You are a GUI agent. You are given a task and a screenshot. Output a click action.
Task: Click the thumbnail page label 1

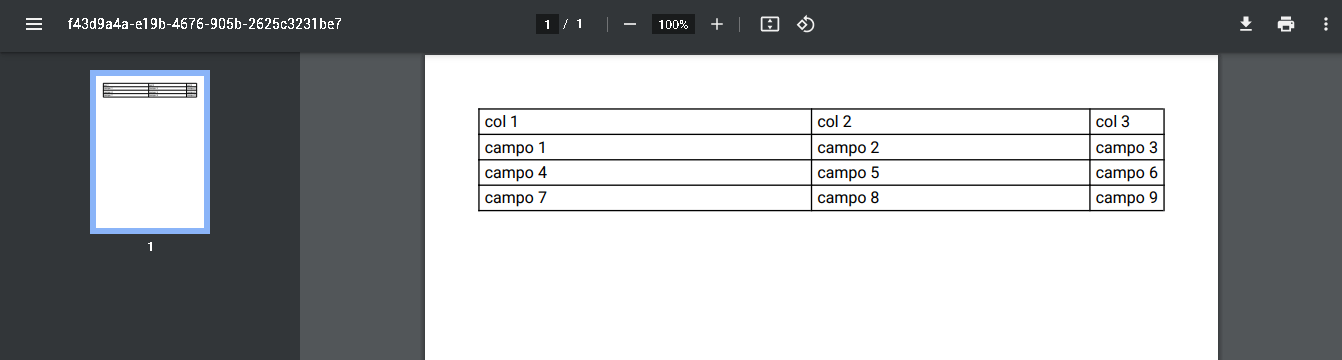pyautogui.click(x=150, y=246)
